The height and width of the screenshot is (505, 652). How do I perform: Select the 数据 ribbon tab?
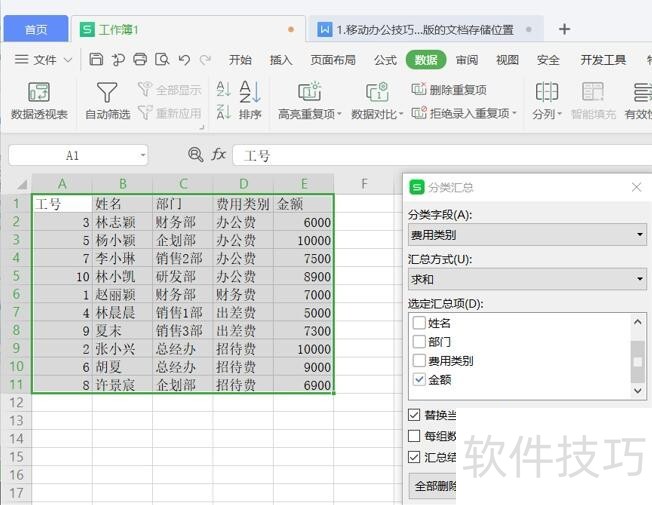426,60
